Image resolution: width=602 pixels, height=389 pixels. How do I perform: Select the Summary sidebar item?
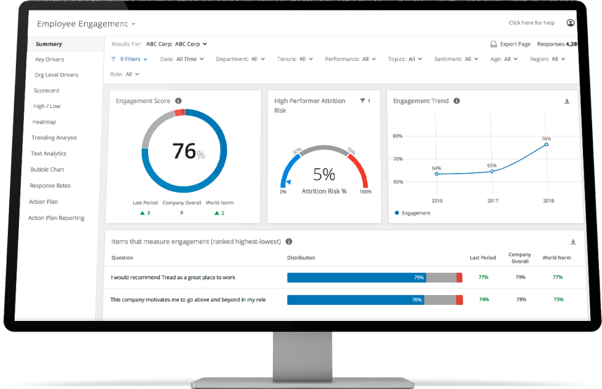click(x=49, y=44)
